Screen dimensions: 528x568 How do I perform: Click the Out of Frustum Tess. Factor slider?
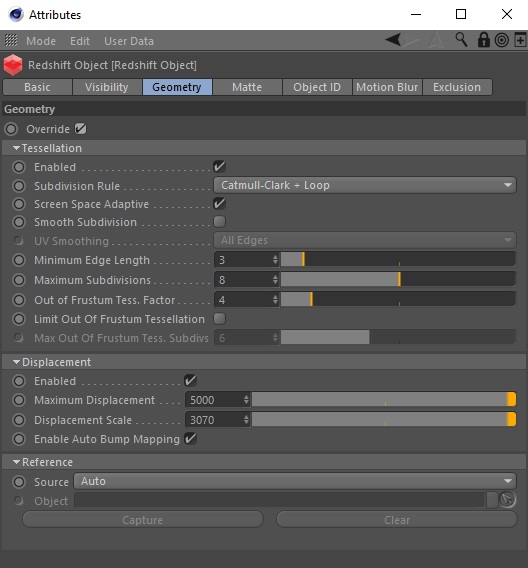pyautogui.click(x=398, y=299)
